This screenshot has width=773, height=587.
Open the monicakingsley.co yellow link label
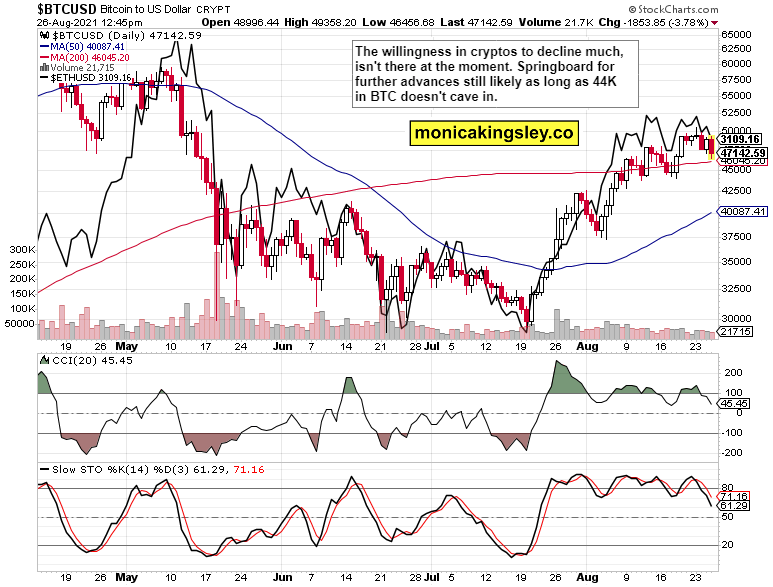coord(494,132)
